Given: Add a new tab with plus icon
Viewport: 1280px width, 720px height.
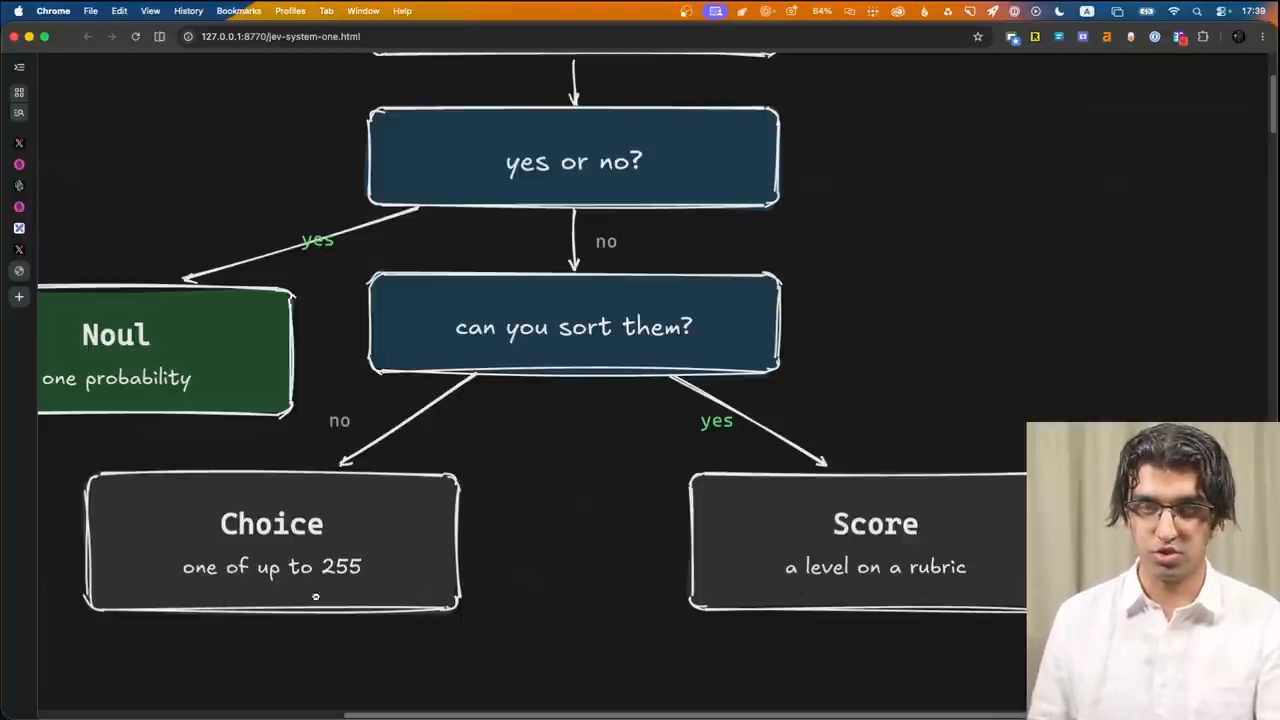Looking at the screenshot, I should click(x=19, y=296).
